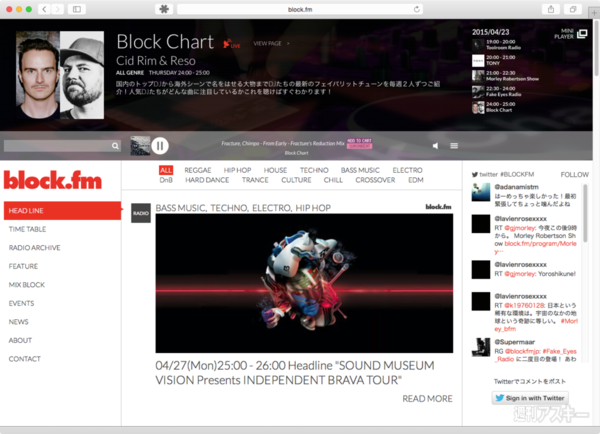
Task: Filter by TECHNO genre
Action: [x=314, y=170]
